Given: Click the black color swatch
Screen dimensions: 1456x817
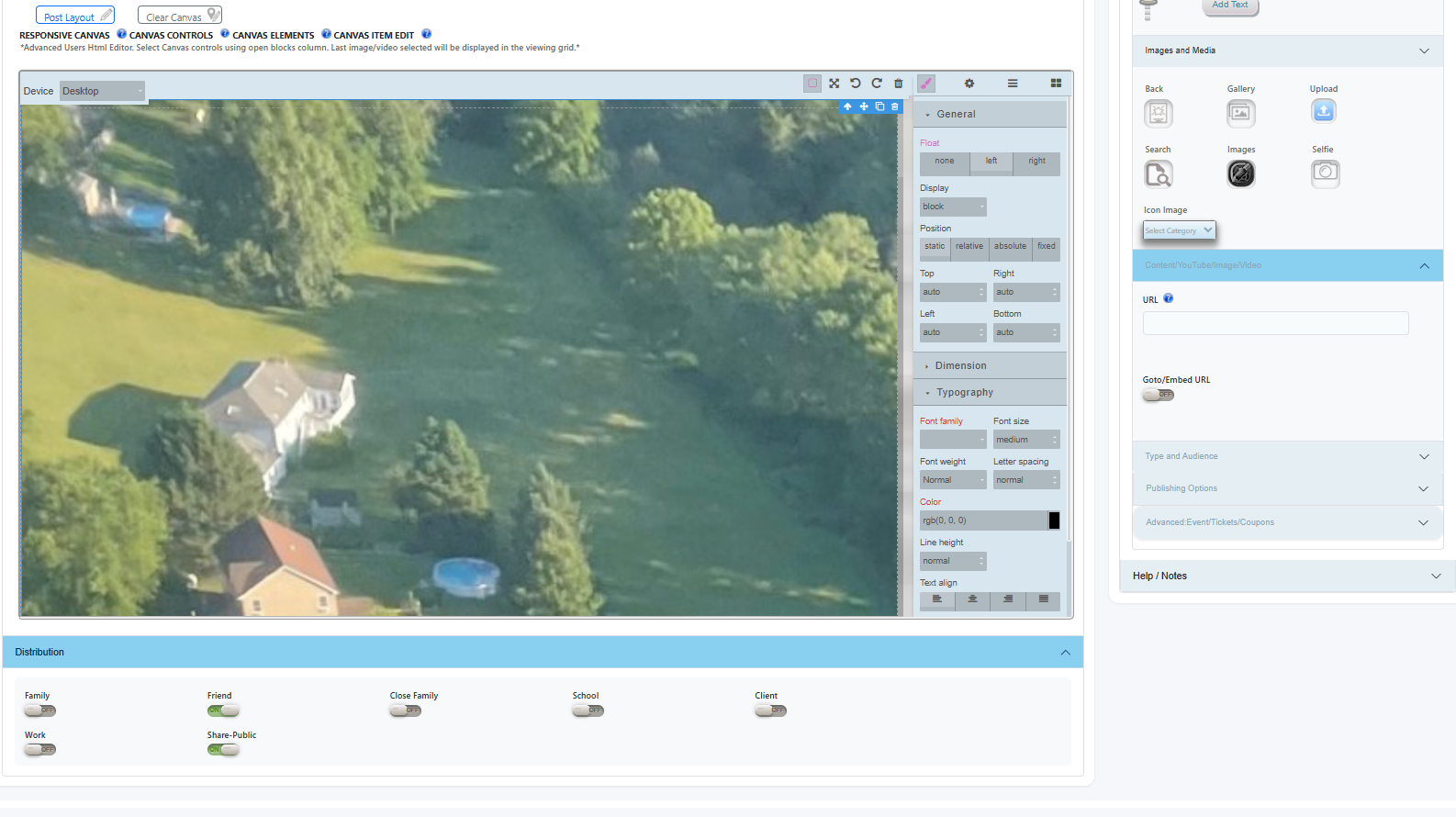Looking at the screenshot, I should pyautogui.click(x=1054, y=520).
